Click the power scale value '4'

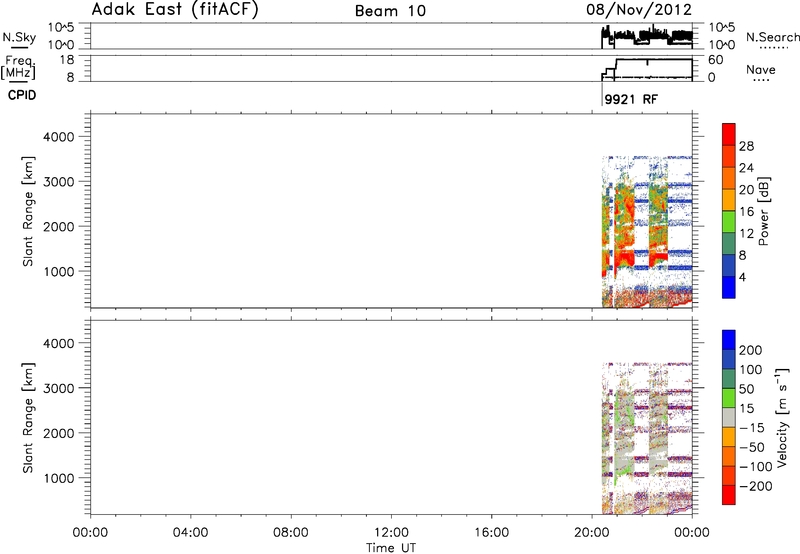click(742, 277)
